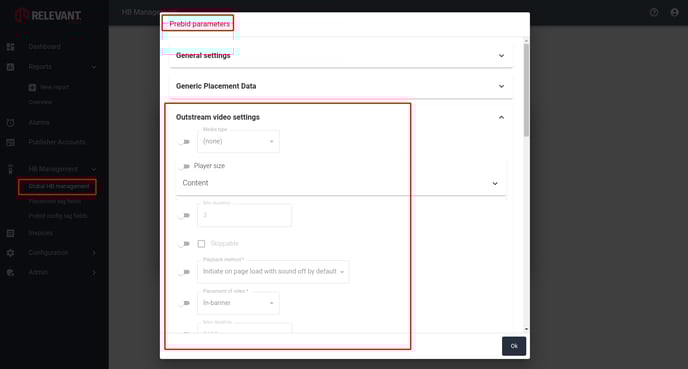The width and height of the screenshot is (688, 369).
Task: Click the Relevant logo
Action: click(x=48, y=16)
